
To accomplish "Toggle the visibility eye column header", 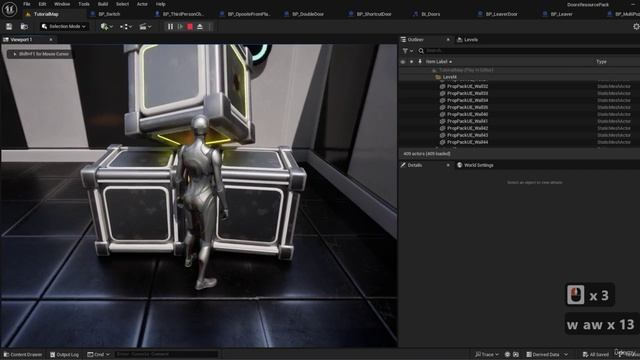I will 403,62.
